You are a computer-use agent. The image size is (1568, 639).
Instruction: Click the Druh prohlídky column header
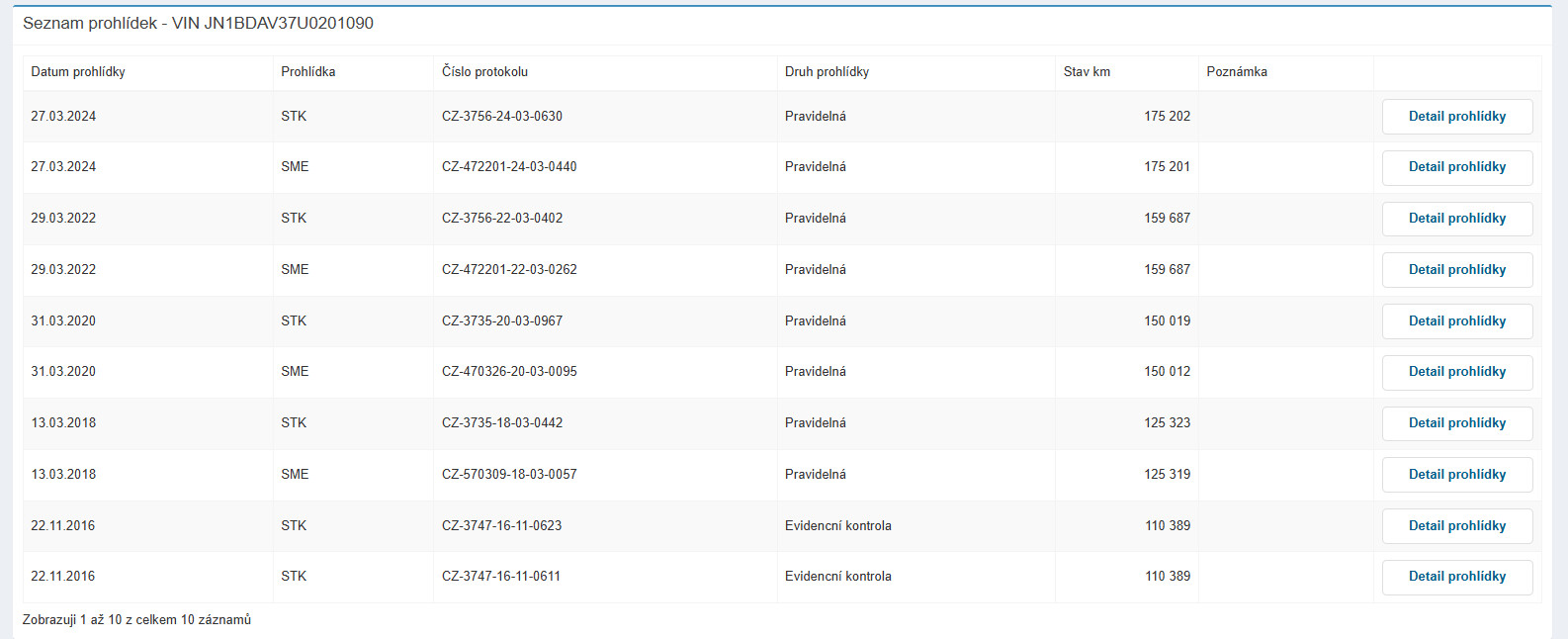pyautogui.click(x=827, y=72)
